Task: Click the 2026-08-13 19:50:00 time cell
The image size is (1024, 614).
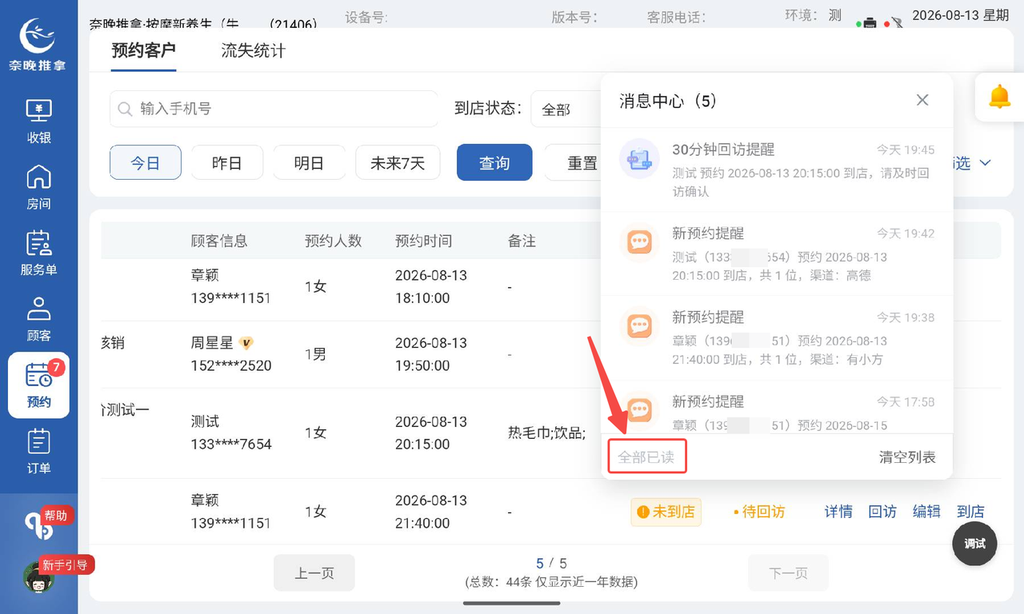Action: [x=431, y=354]
